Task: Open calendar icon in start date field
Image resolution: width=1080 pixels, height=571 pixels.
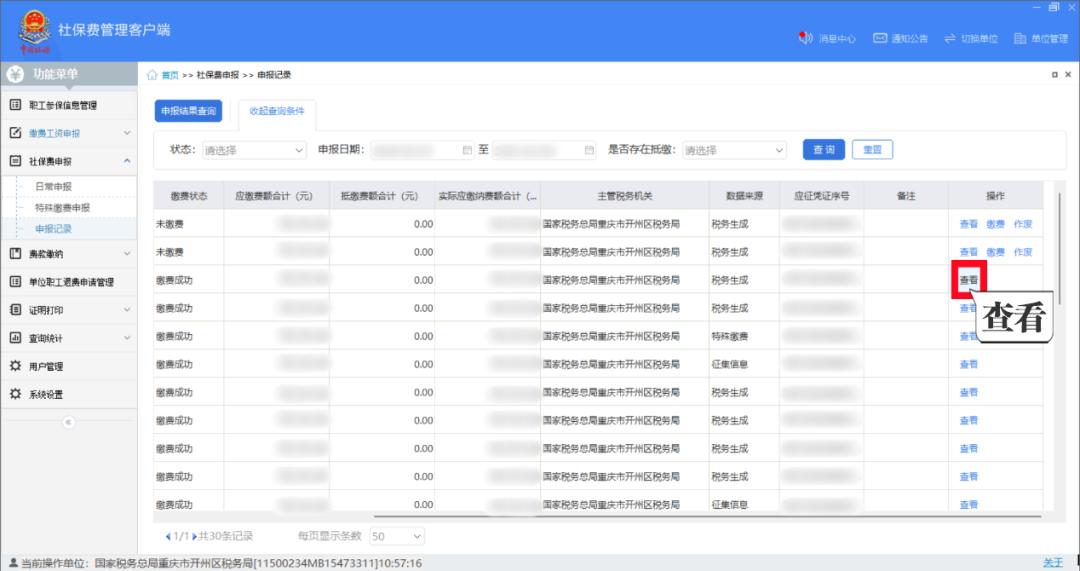Action: [x=467, y=150]
